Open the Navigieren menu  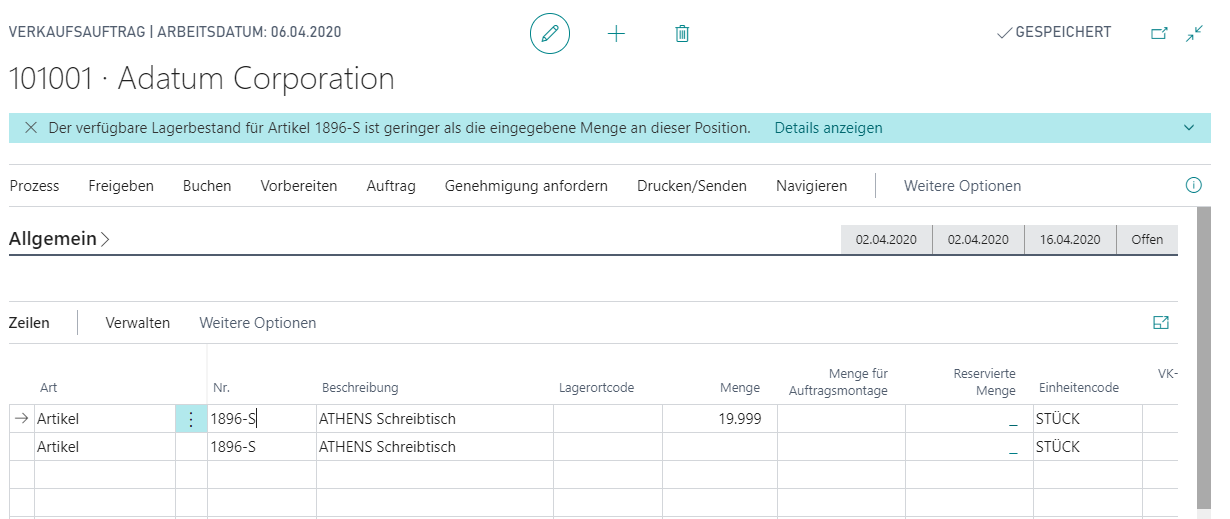pyautogui.click(x=811, y=186)
